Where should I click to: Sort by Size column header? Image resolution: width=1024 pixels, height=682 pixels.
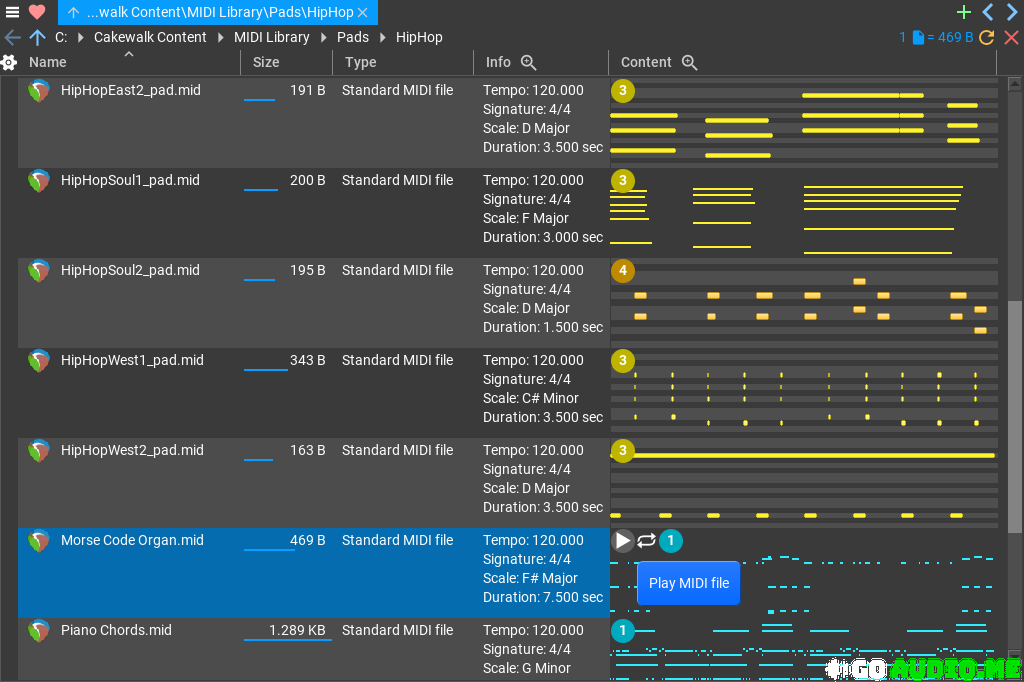click(266, 62)
